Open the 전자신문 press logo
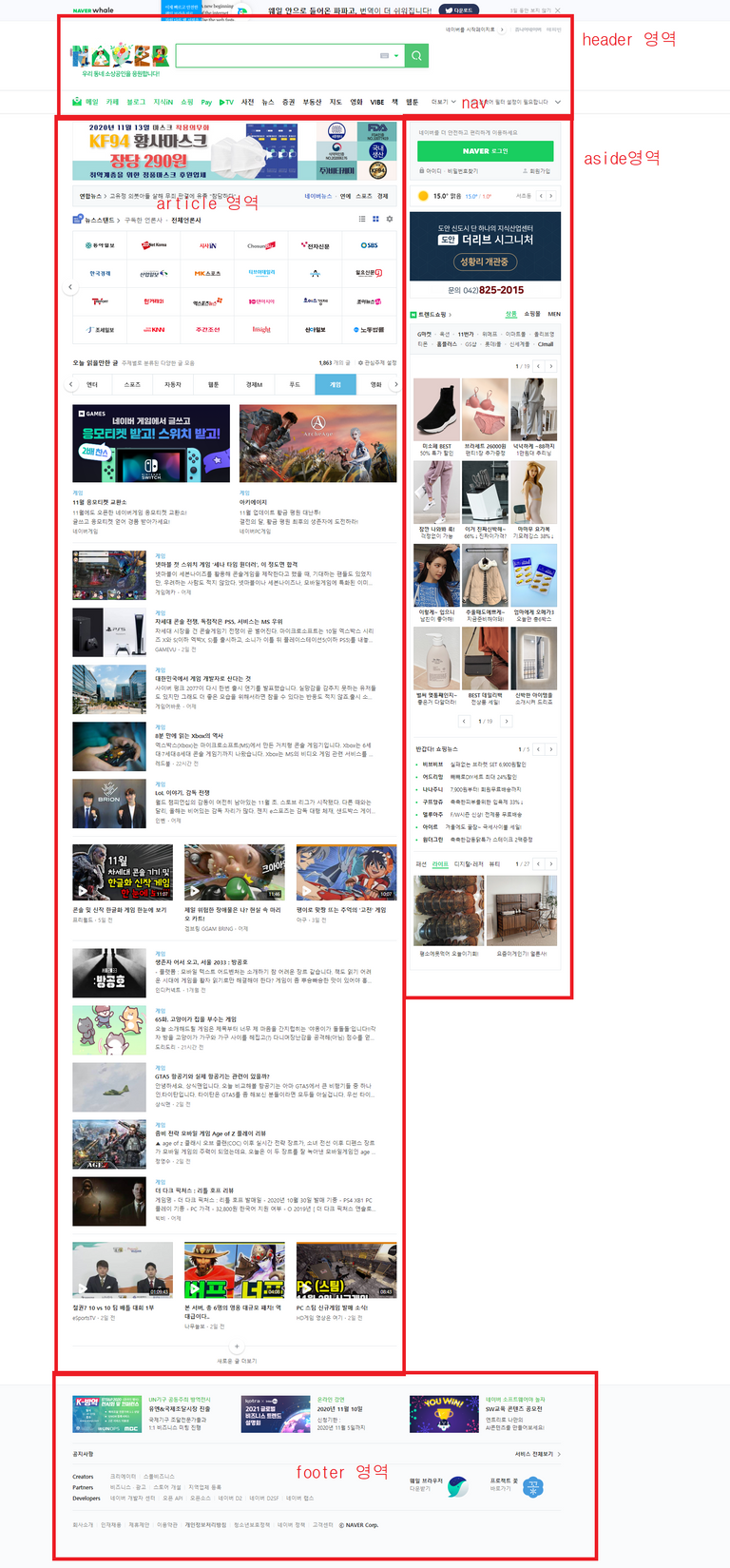The image size is (730, 1568). (316, 245)
